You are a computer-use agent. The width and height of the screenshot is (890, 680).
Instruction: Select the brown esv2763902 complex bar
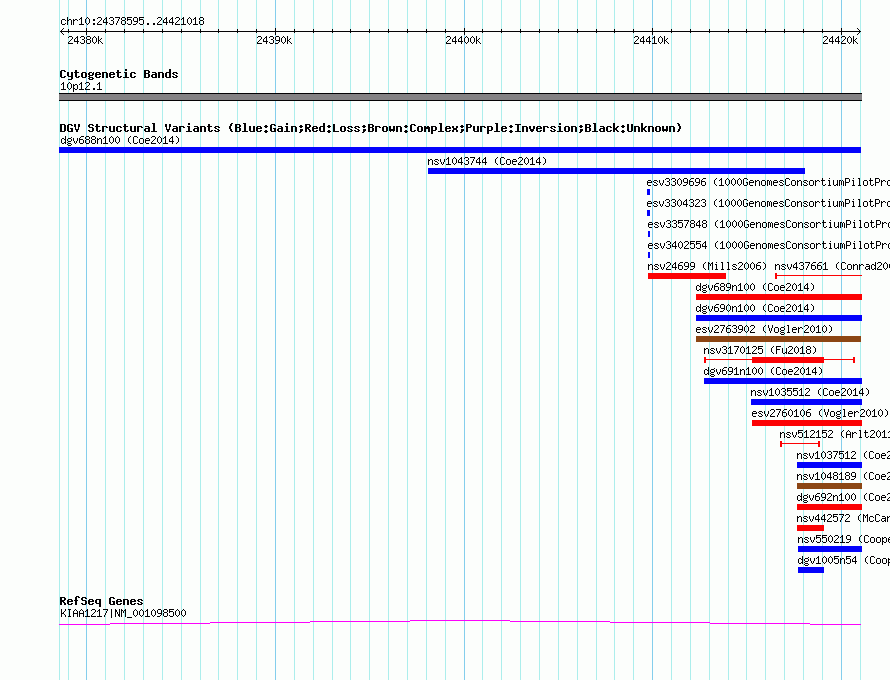tap(778, 339)
